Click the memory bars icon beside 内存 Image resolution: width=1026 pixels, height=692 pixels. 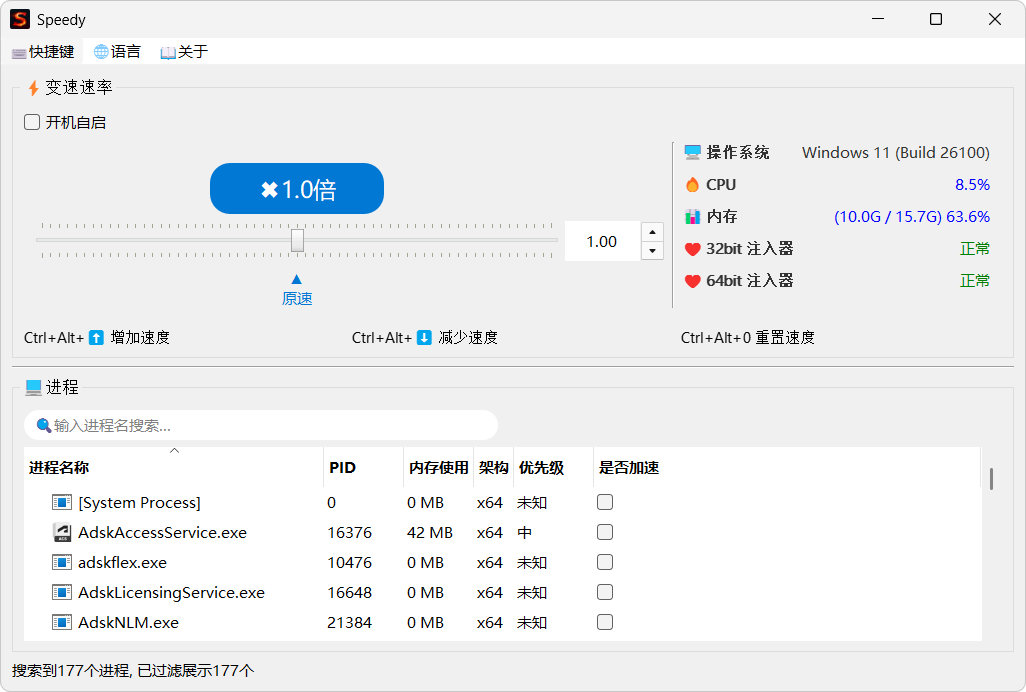693,216
